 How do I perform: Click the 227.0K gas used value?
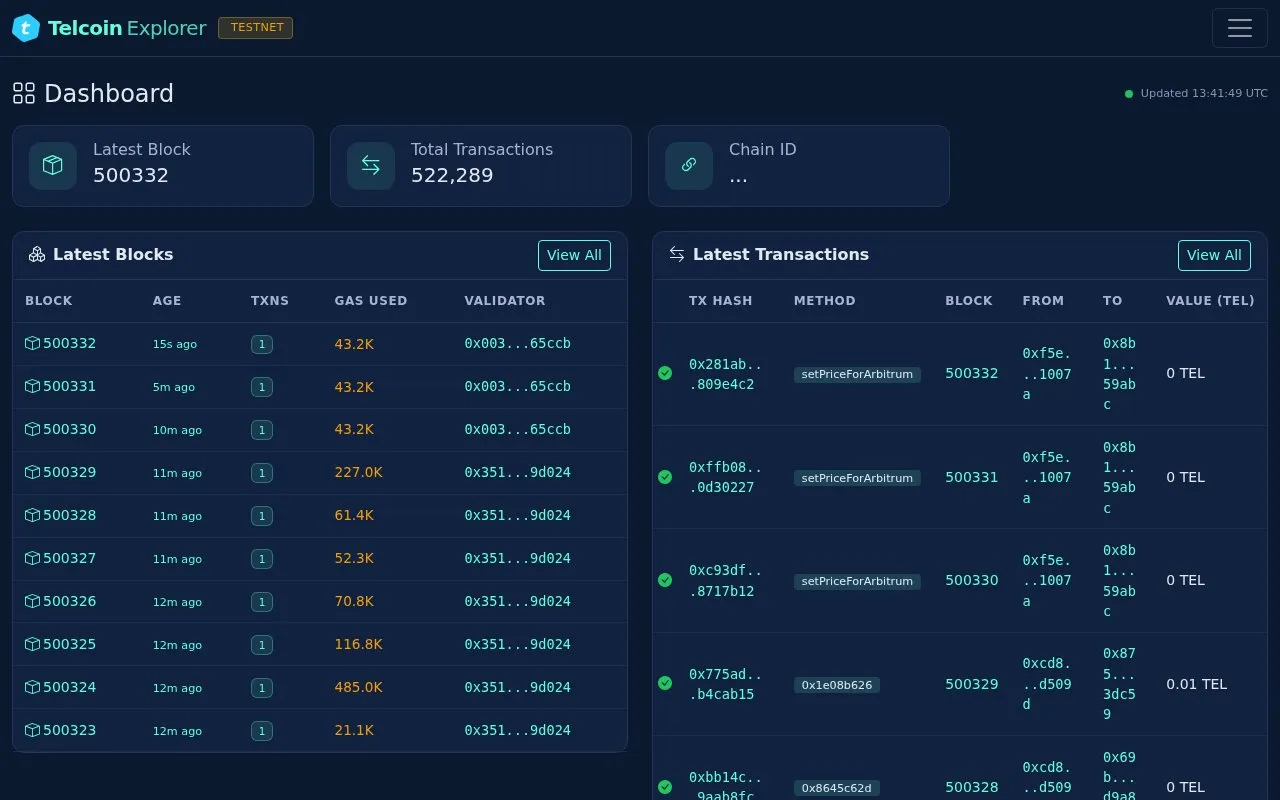[358, 473]
